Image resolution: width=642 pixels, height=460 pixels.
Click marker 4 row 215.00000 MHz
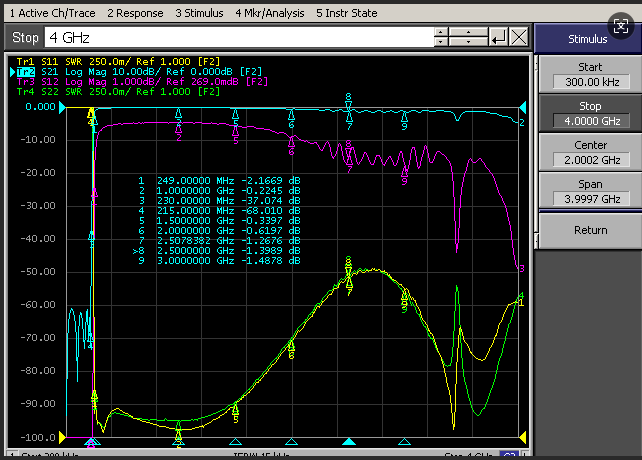pos(219,211)
